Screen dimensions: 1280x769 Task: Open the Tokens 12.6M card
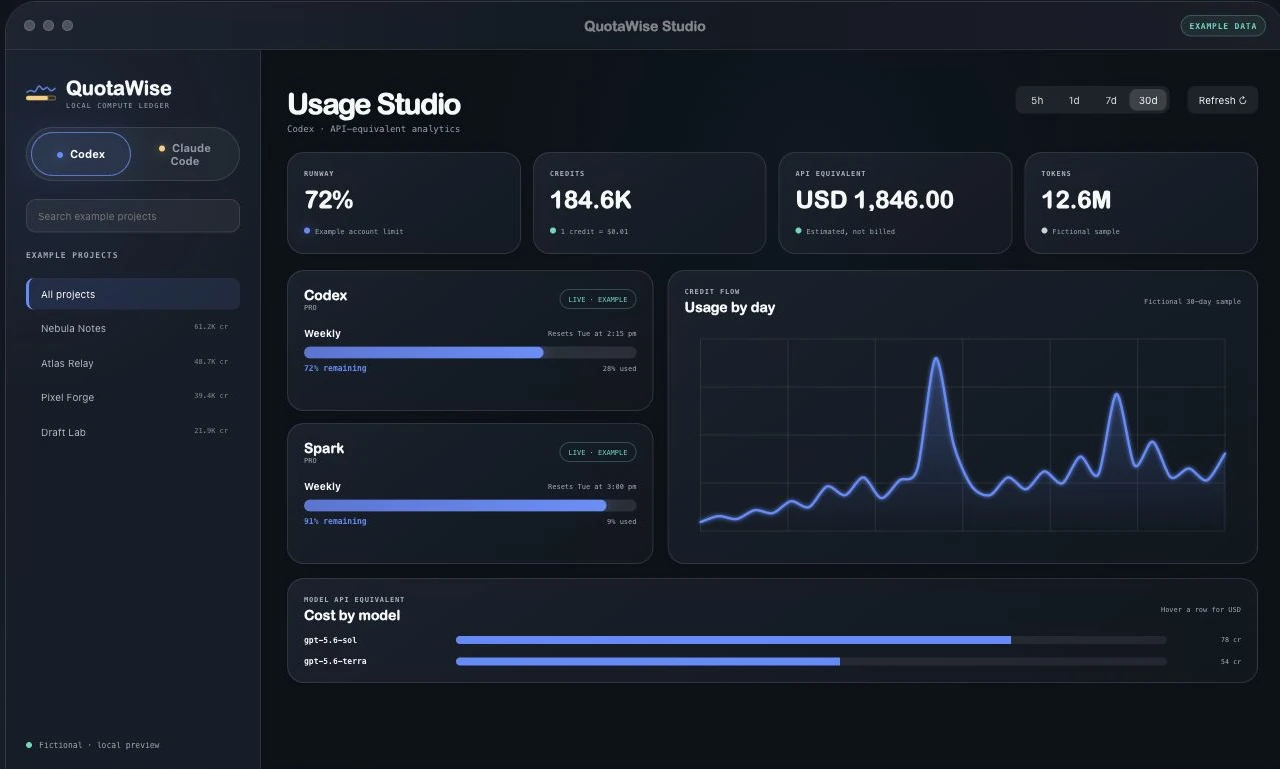[x=1141, y=203]
